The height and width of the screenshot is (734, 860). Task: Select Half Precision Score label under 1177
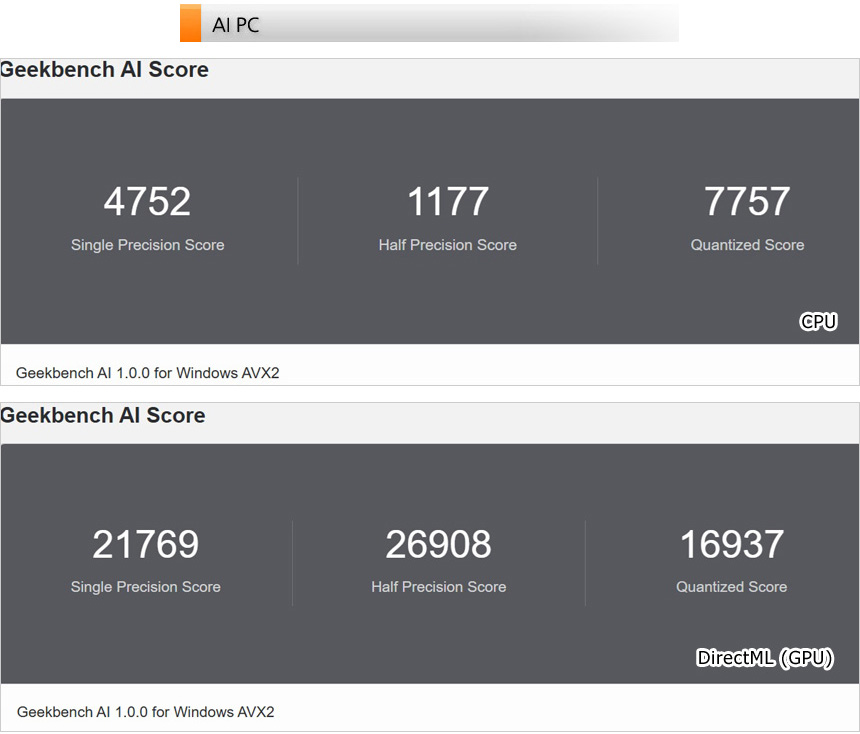tap(447, 245)
